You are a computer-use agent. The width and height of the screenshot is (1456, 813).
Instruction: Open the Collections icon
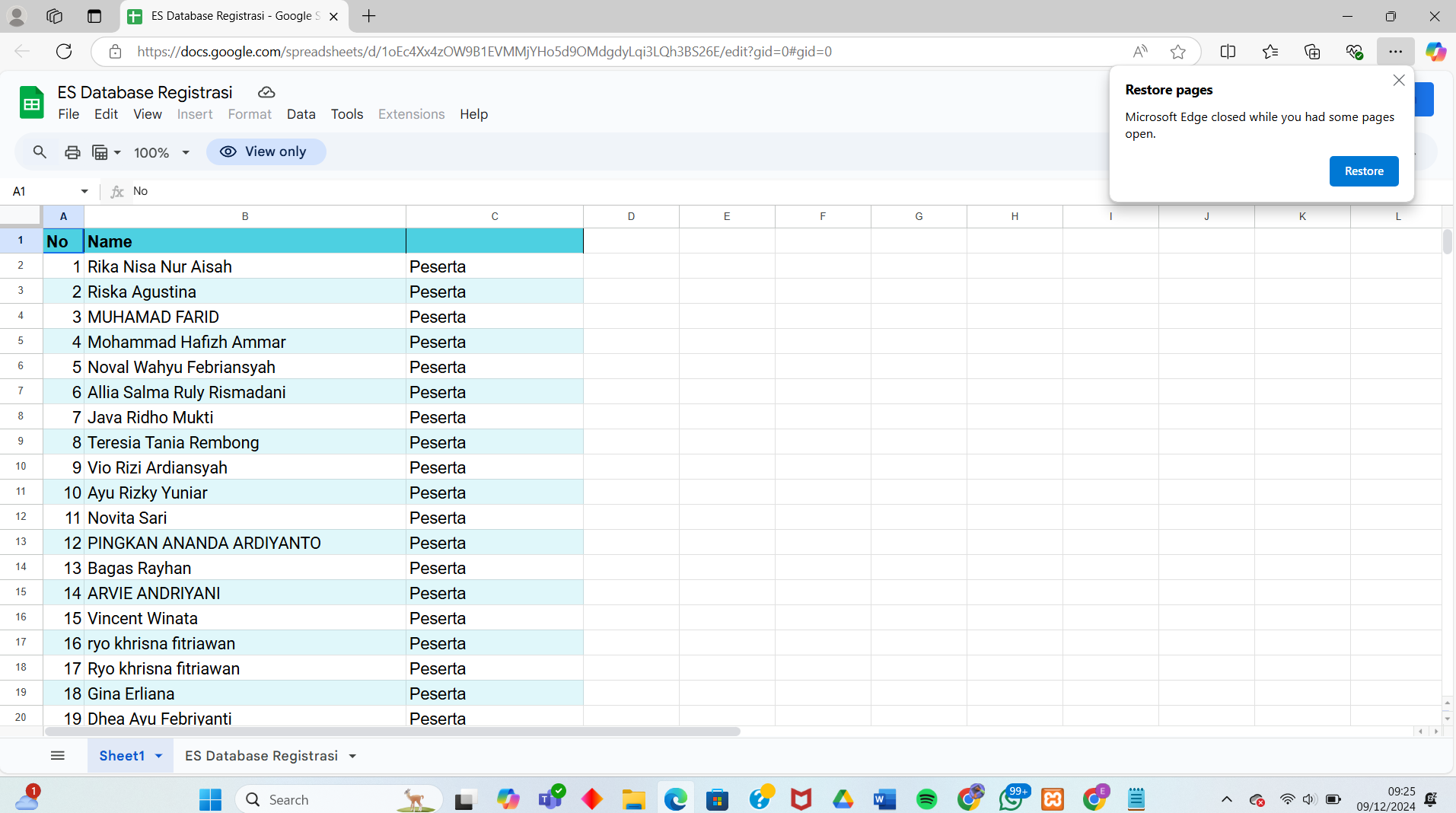[x=1311, y=52]
